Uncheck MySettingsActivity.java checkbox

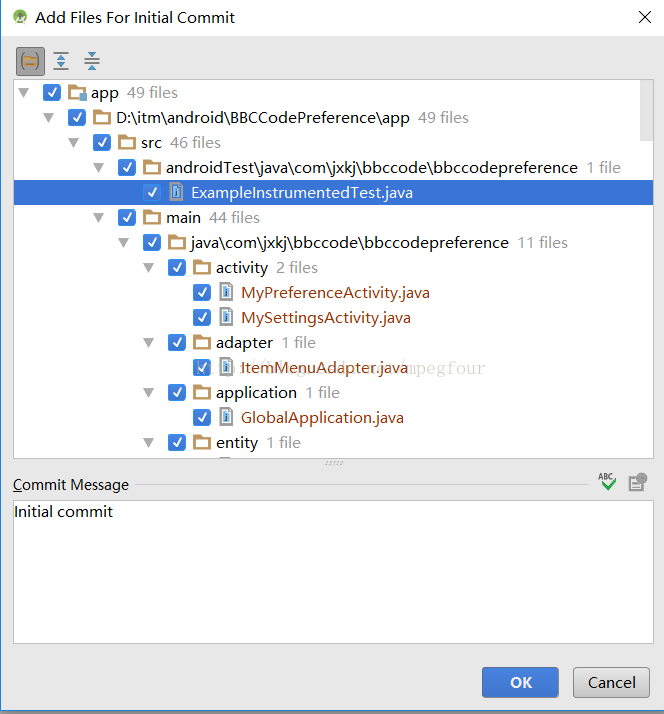[202, 317]
